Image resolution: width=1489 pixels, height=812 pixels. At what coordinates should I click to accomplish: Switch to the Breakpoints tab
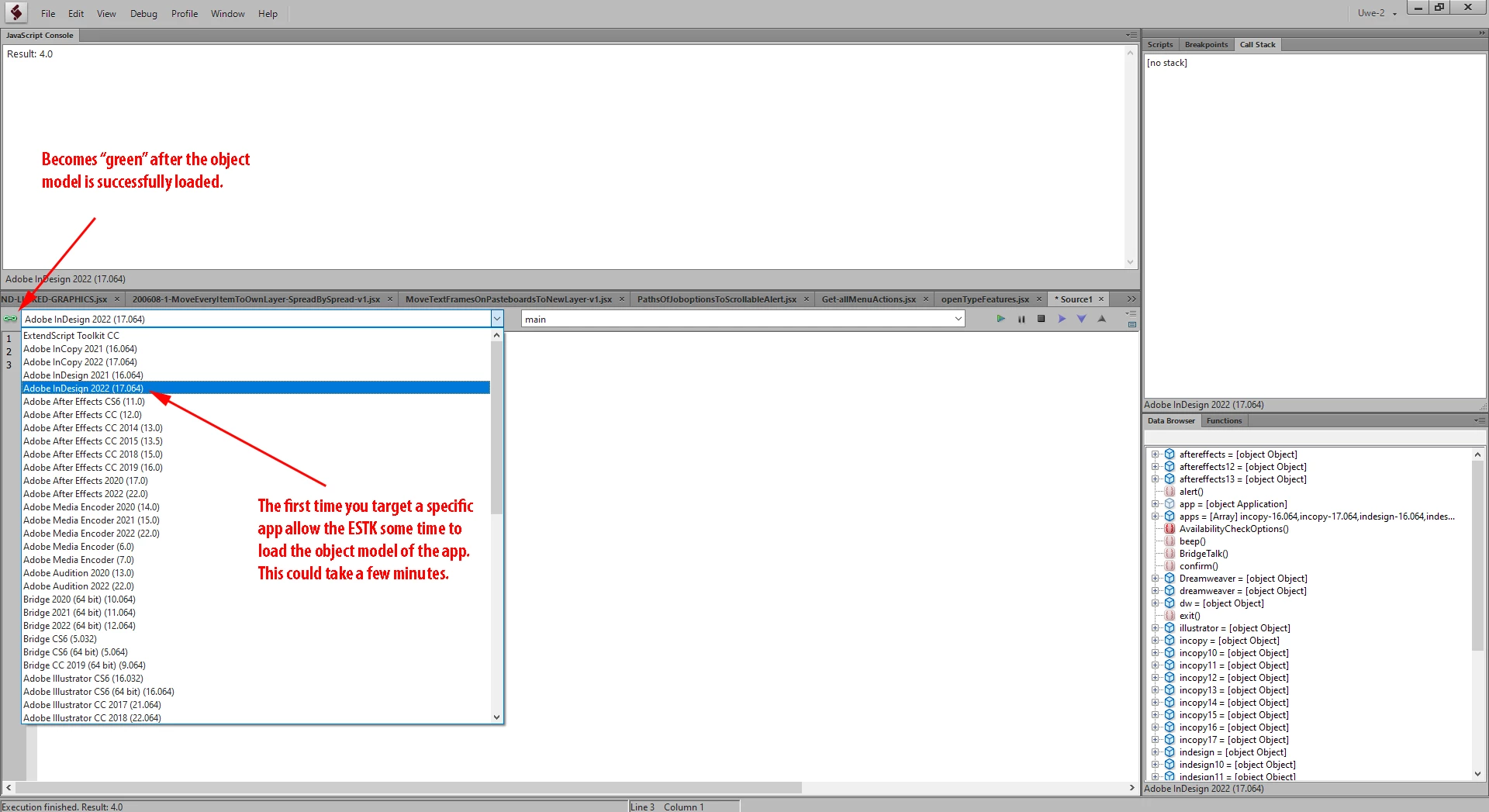pos(1206,44)
